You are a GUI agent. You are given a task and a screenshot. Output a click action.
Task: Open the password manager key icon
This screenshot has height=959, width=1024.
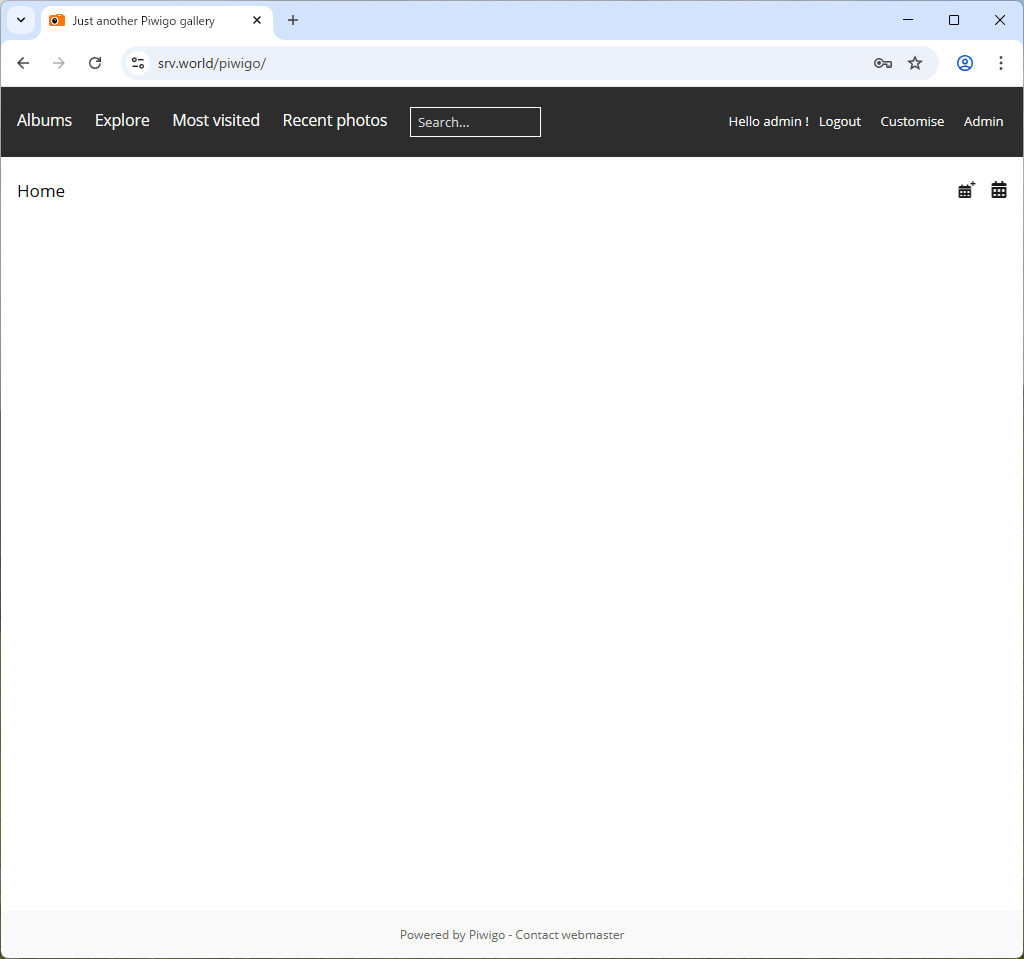(882, 62)
